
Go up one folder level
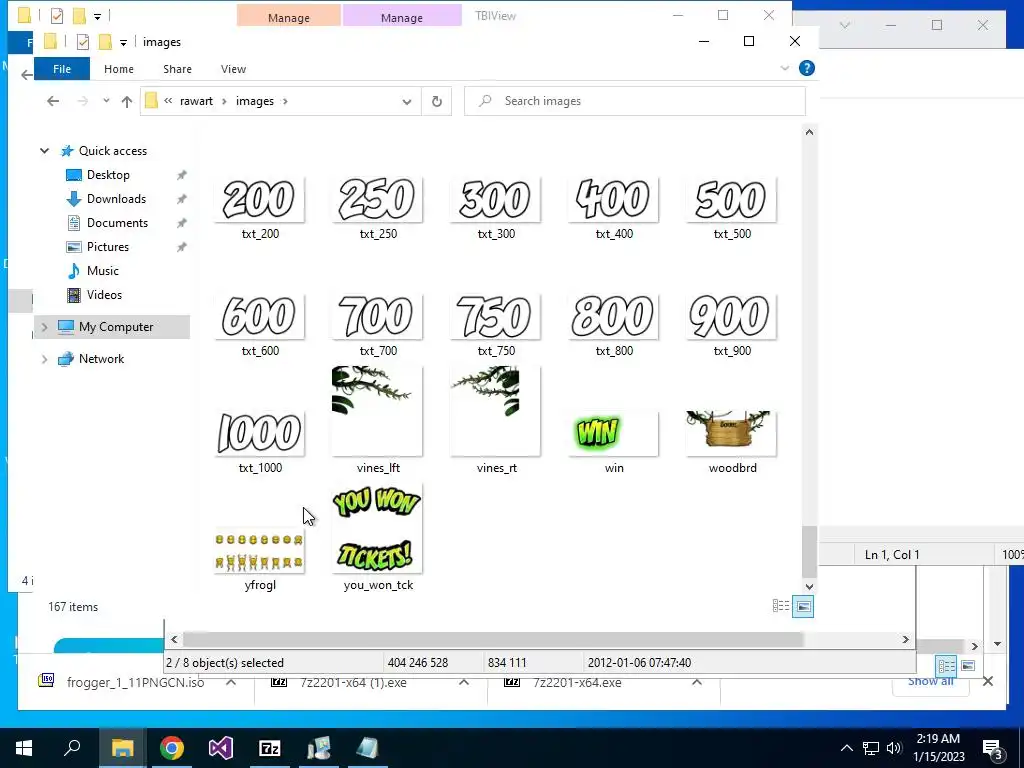[127, 101]
